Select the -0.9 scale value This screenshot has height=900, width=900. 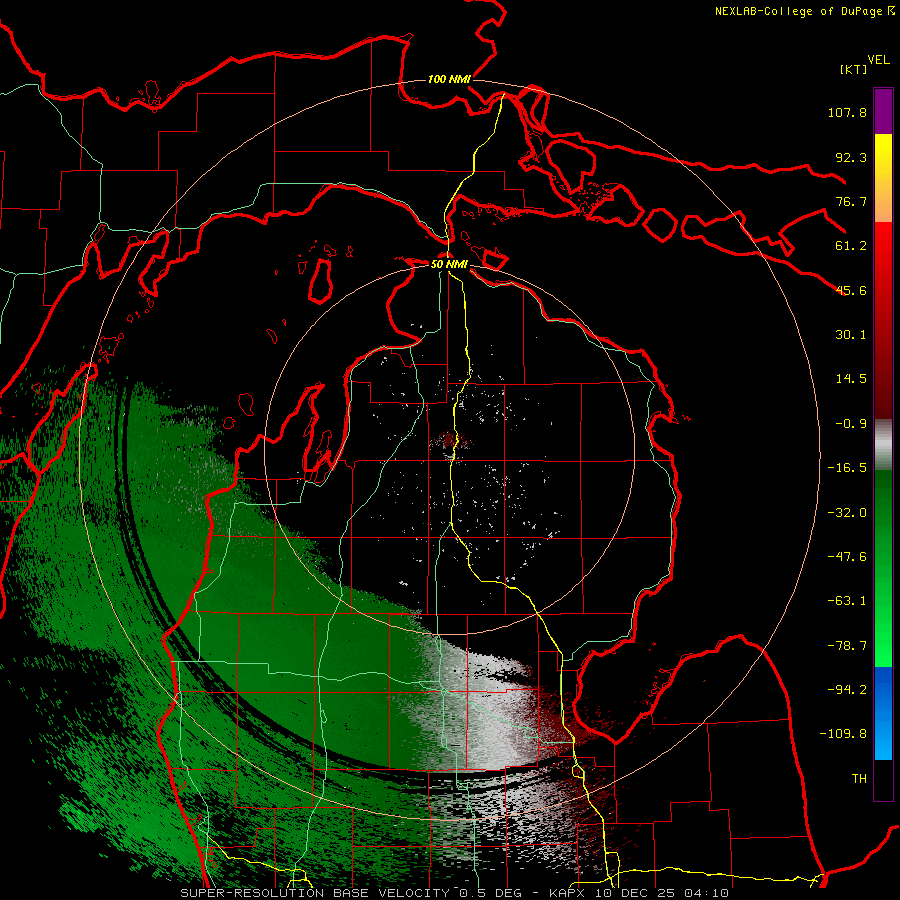click(x=851, y=424)
